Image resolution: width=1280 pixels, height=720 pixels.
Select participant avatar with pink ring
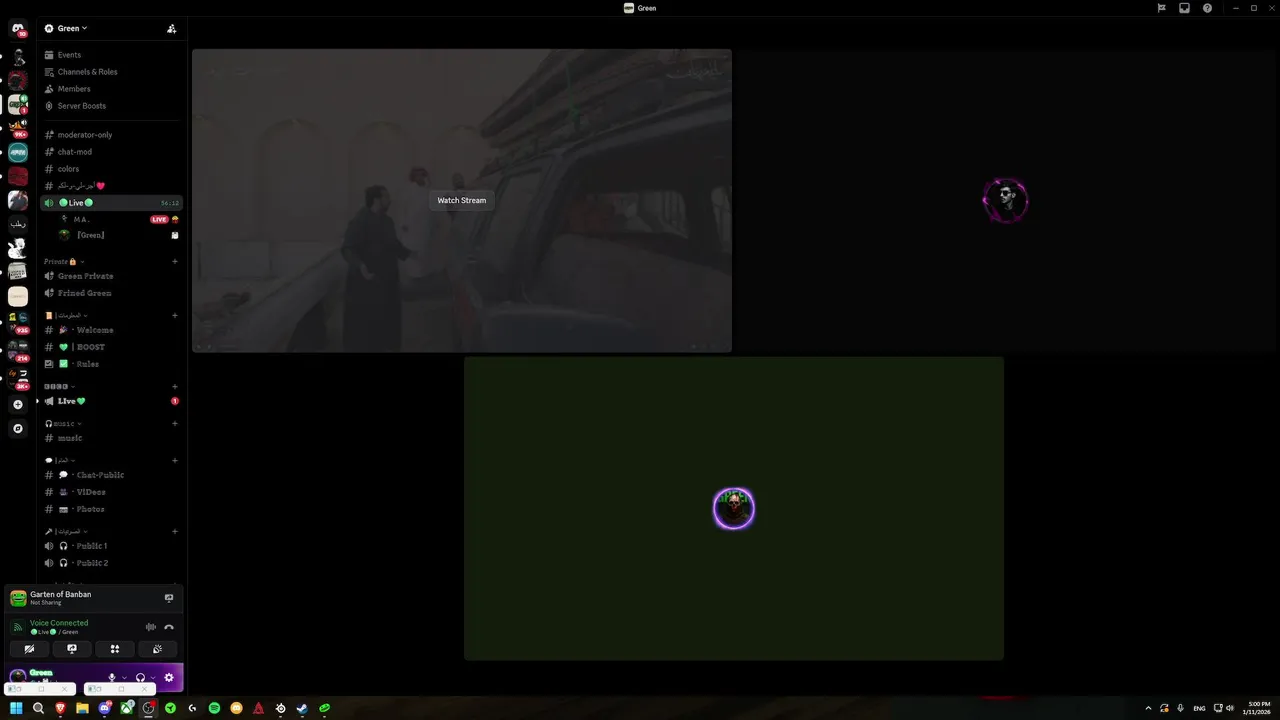[1005, 200]
